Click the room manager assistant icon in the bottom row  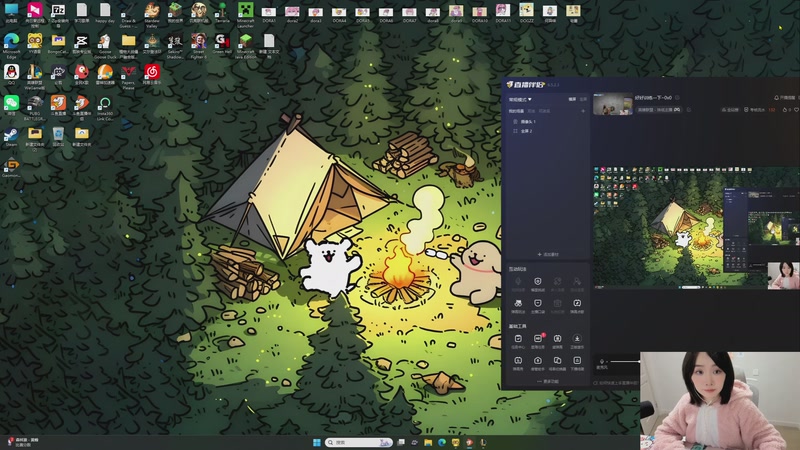click(538, 360)
